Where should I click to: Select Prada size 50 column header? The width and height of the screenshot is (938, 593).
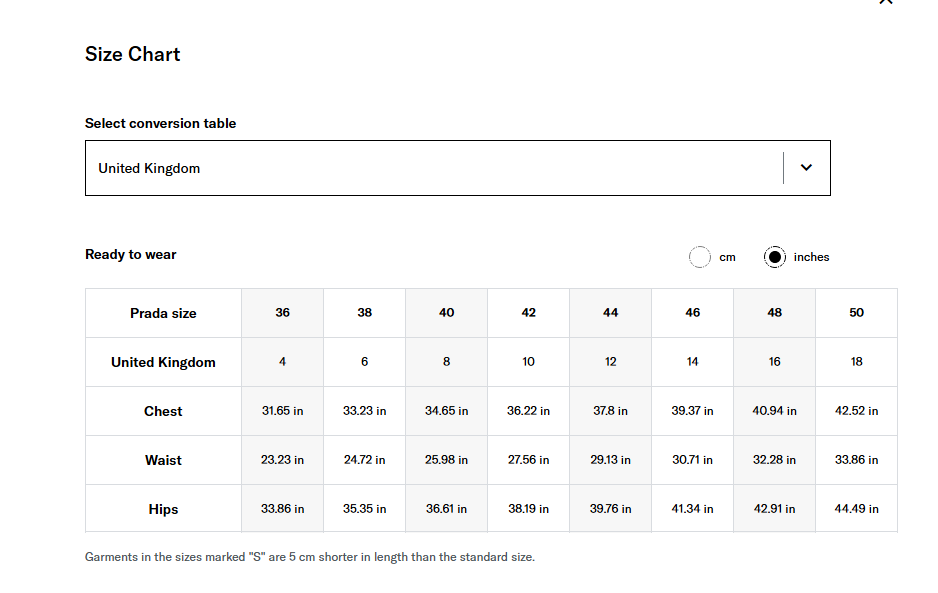(857, 313)
